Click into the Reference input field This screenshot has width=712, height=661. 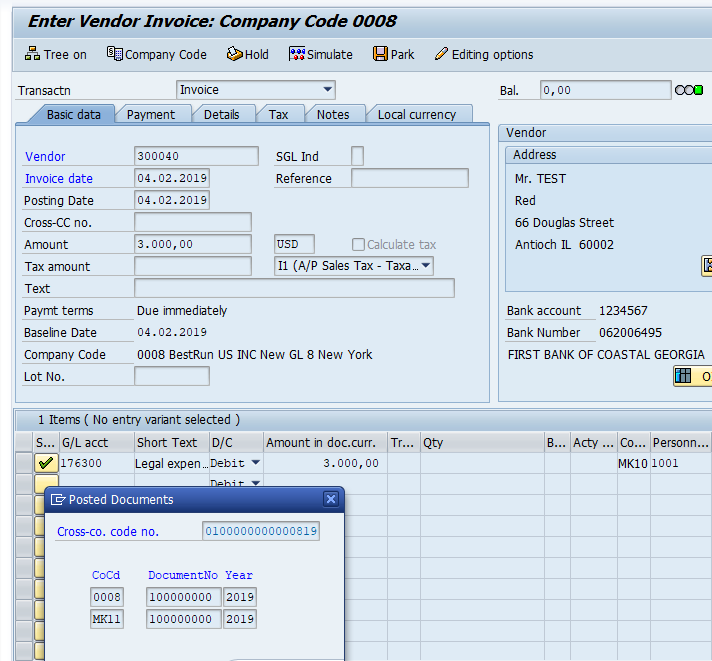click(409, 179)
